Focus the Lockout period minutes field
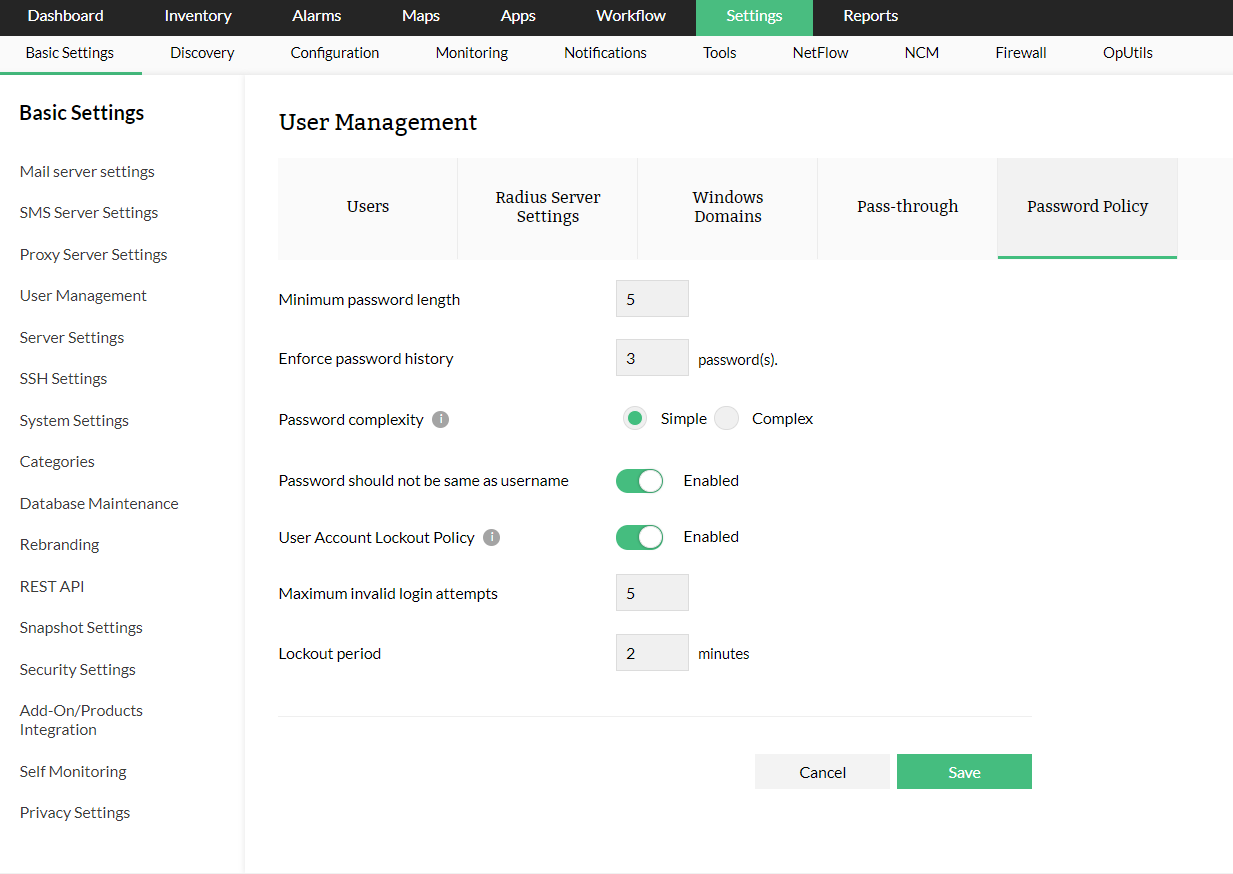The height and width of the screenshot is (874, 1233). (652, 653)
